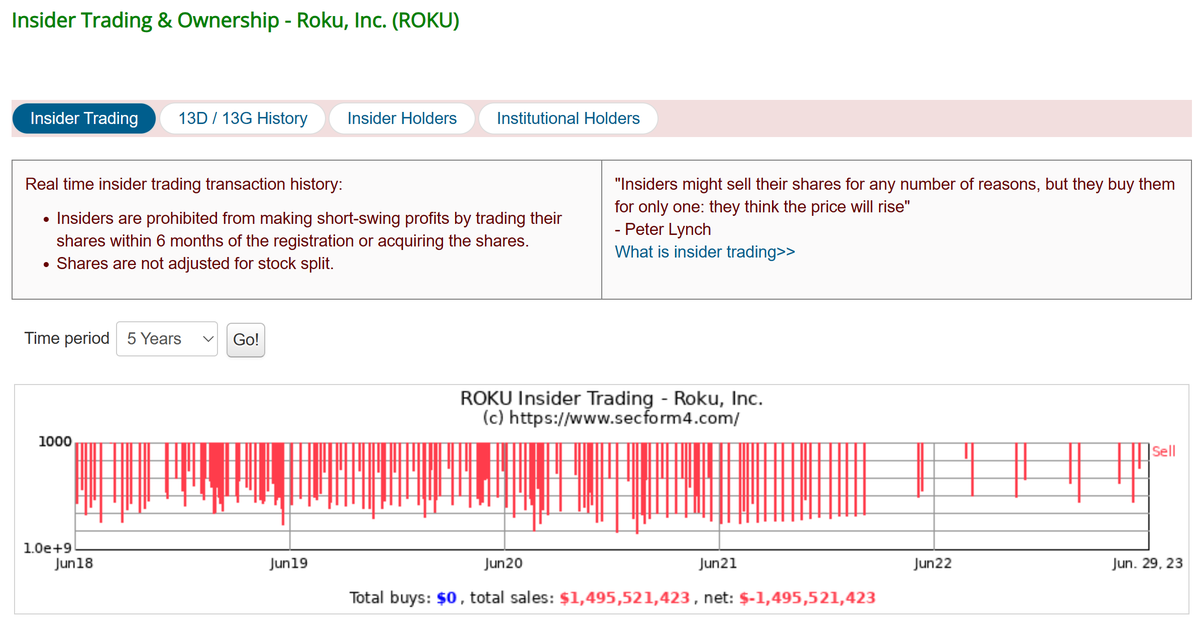Click the Sell legend label
Image resolution: width=1200 pixels, height=629 pixels.
(x=1164, y=451)
